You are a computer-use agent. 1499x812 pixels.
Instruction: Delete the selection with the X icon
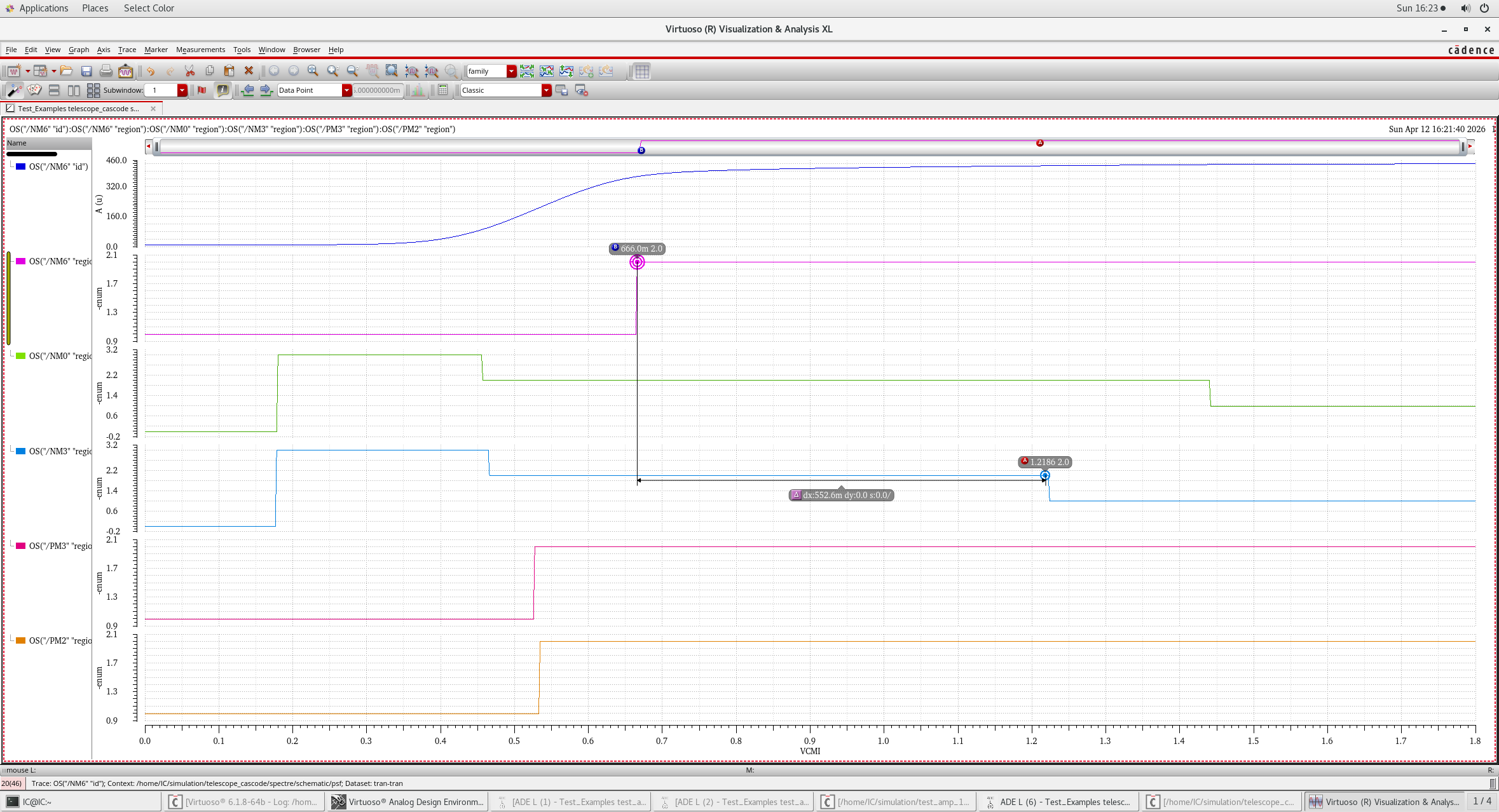tap(249, 71)
